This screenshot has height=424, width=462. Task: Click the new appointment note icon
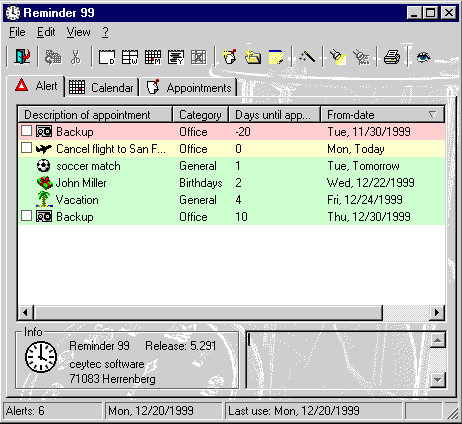[x=230, y=57]
